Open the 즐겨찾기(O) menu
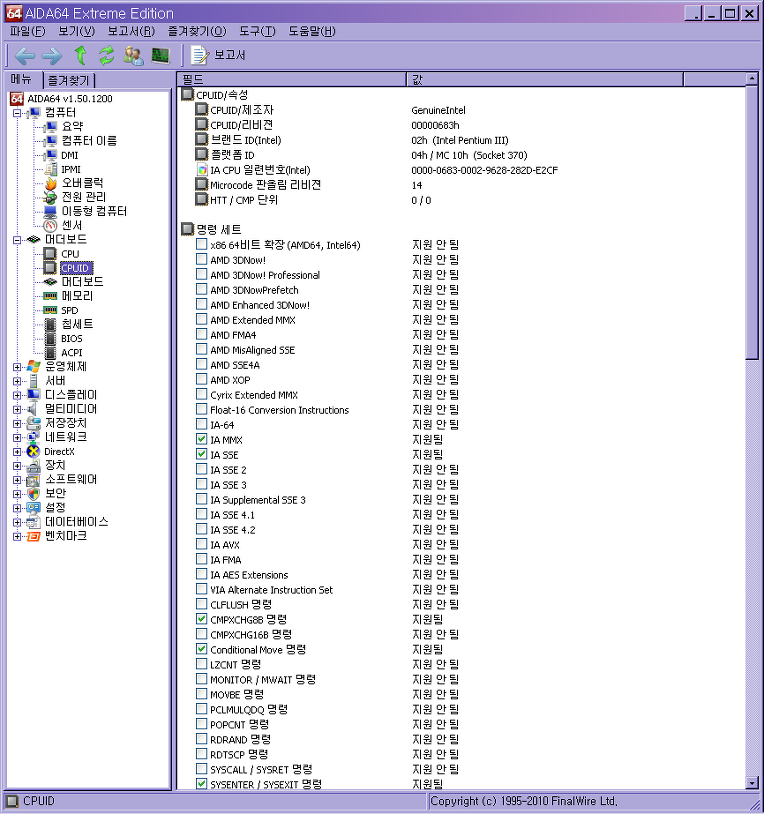The height and width of the screenshot is (814, 764). [197, 31]
